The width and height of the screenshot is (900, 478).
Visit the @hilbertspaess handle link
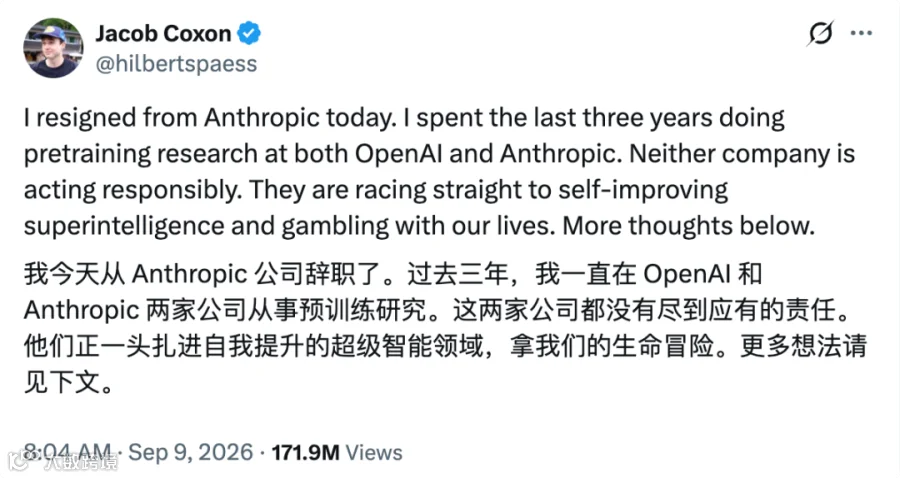pos(176,64)
